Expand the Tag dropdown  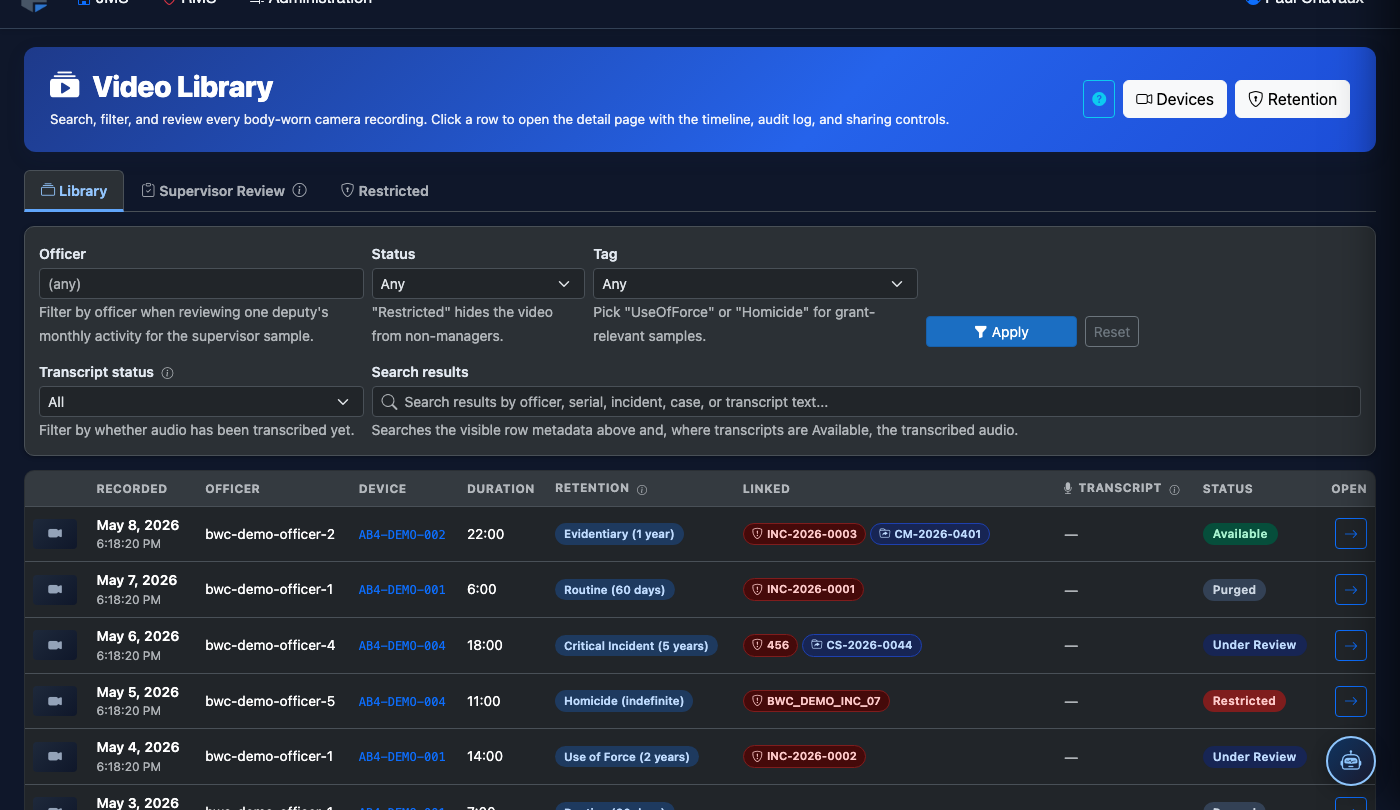click(x=755, y=284)
